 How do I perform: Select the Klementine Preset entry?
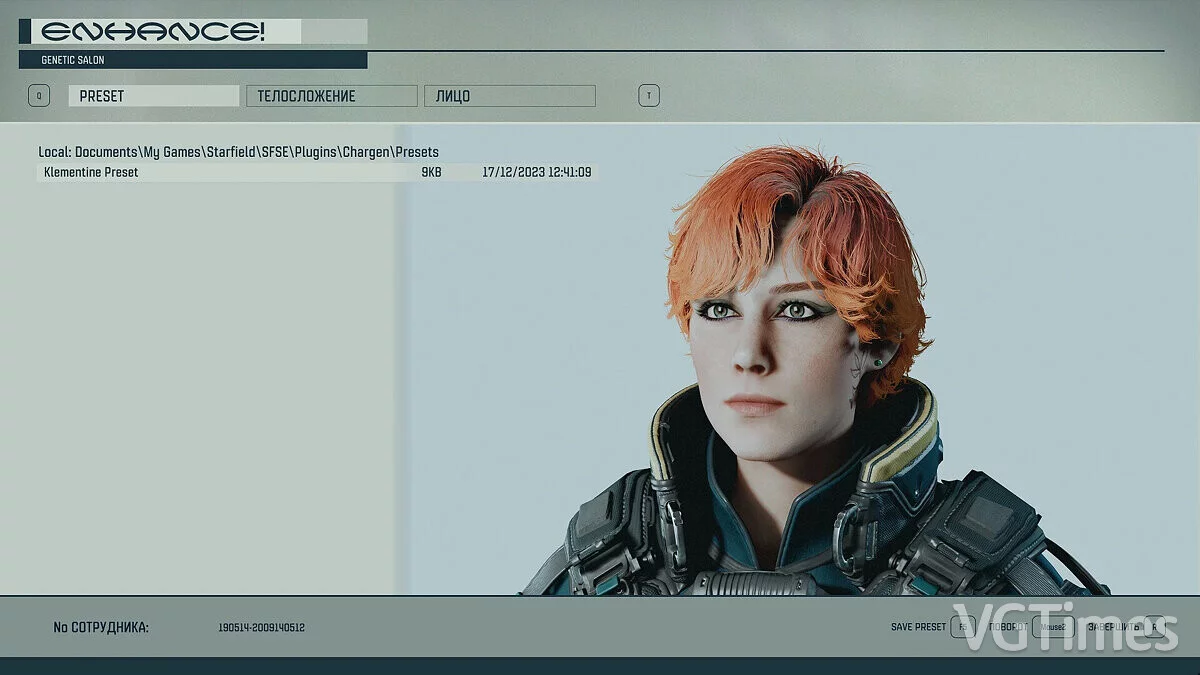point(318,172)
